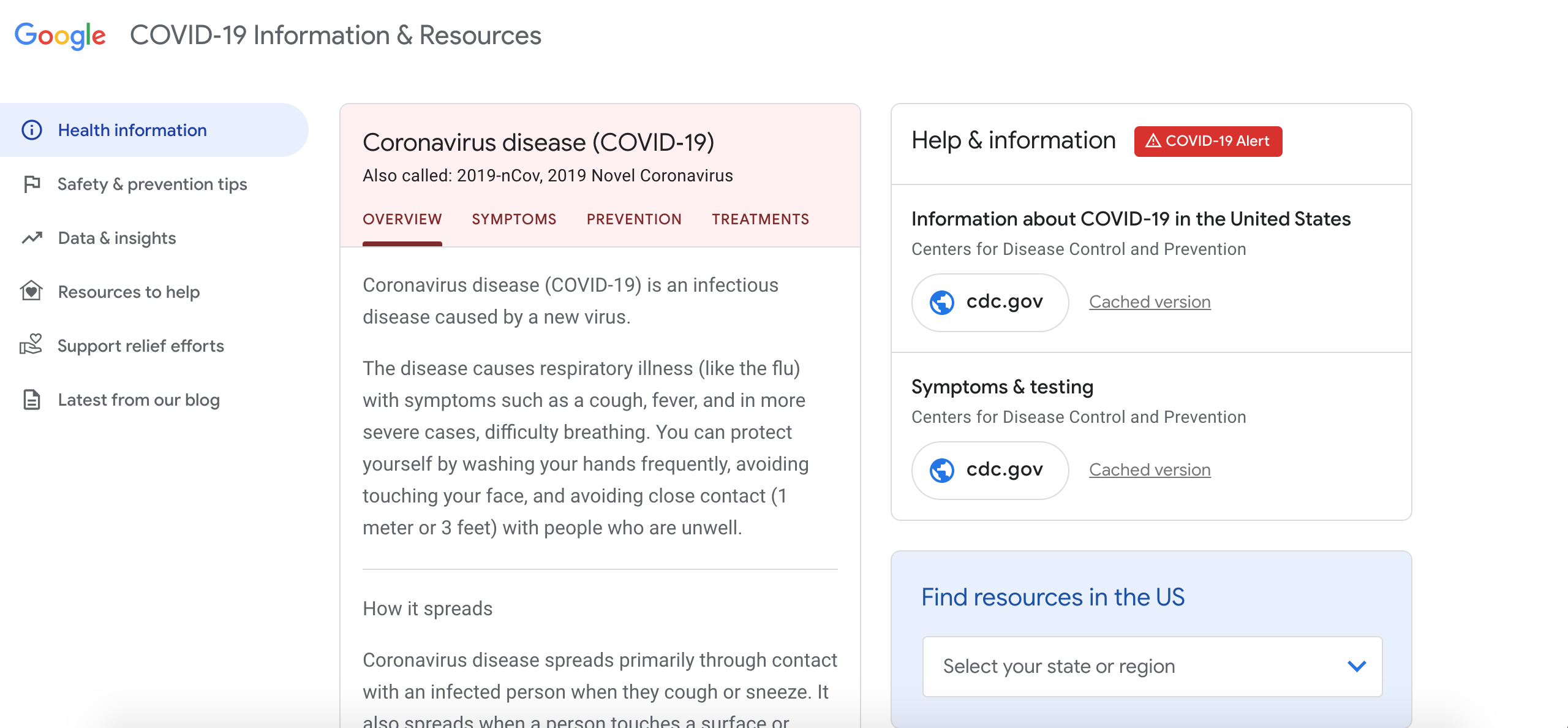This screenshot has width=1568, height=728.
Task: Click the sentence 'Coronavirus disease (COVID-19) is an infectious disease'
Action: tap(570, 301)
